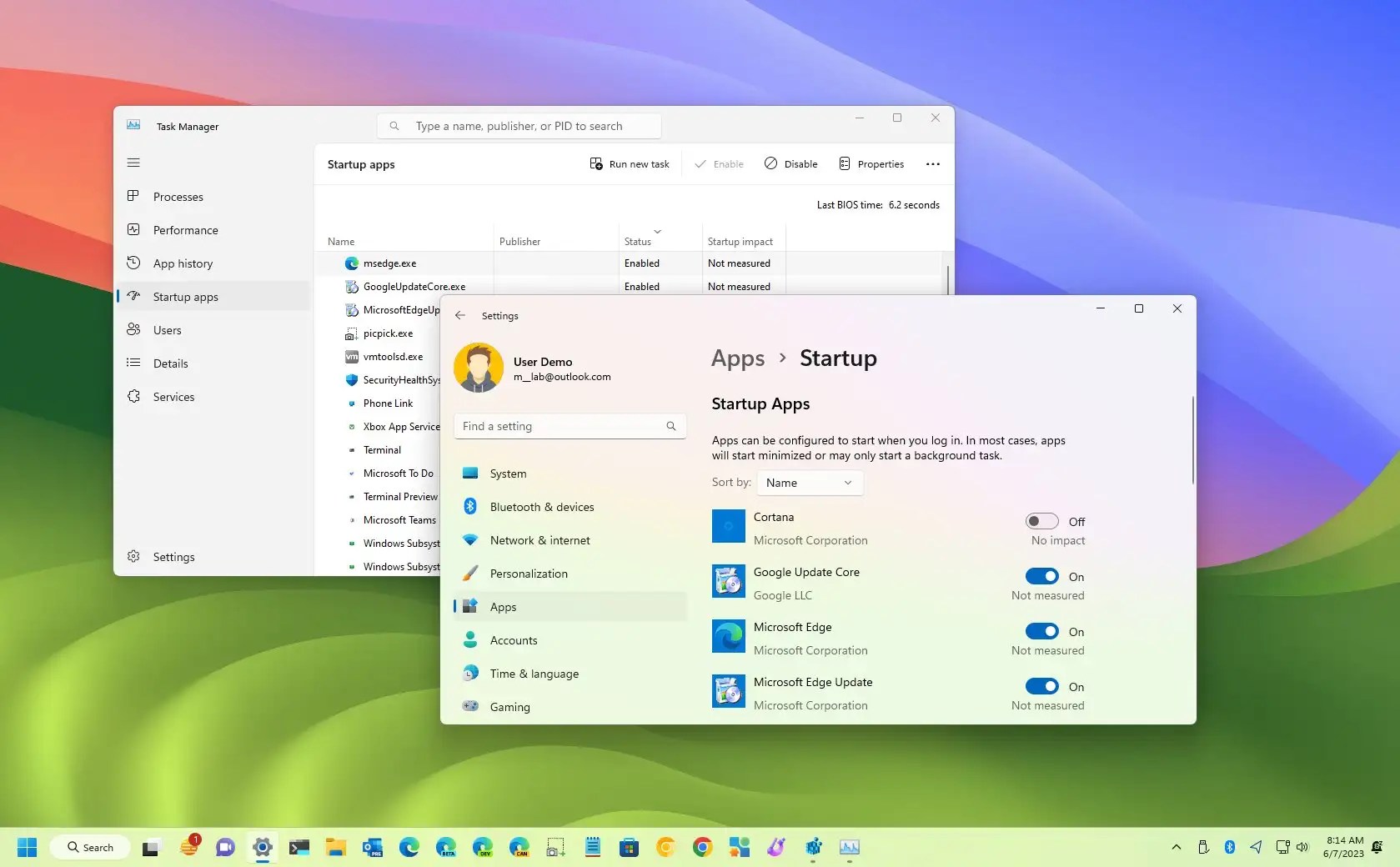Screen dimensions: 1400x867
Task: Open Bluetooth & devices settings
Action: click(542, 507)
